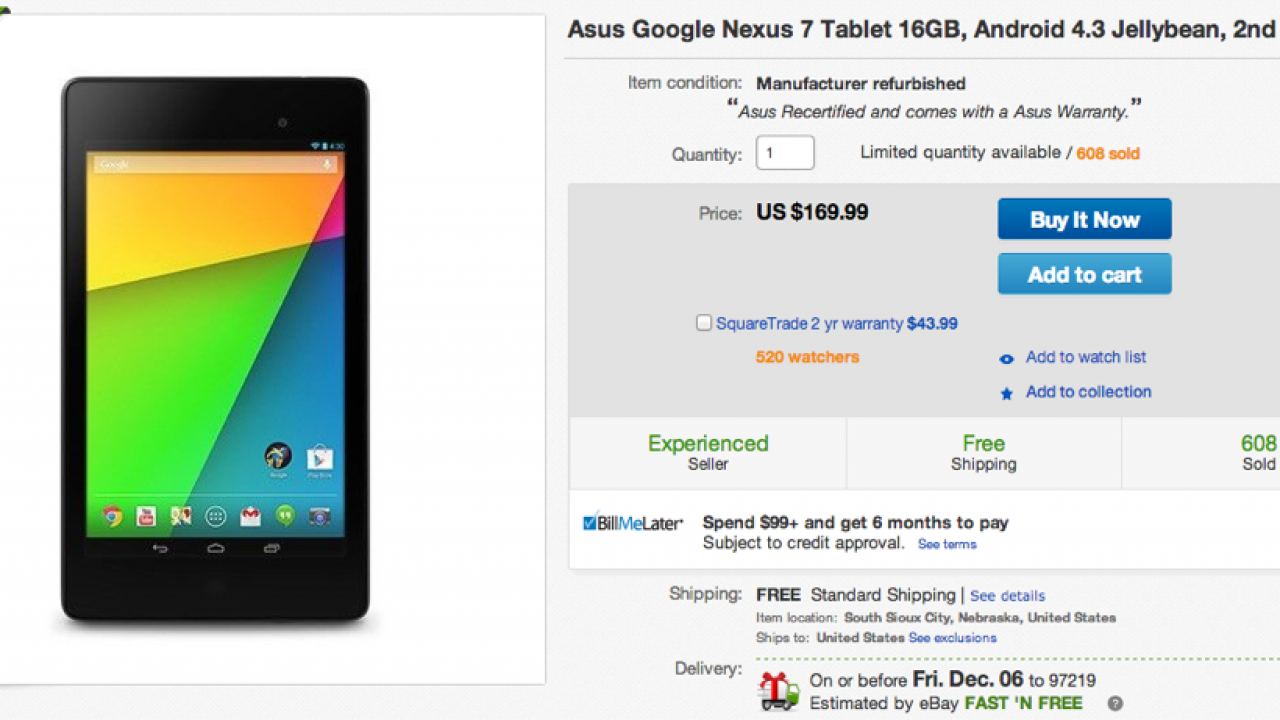Open Add to collection link
This screenshot has height=720, width=1280.
click(x=1088, y=392)
